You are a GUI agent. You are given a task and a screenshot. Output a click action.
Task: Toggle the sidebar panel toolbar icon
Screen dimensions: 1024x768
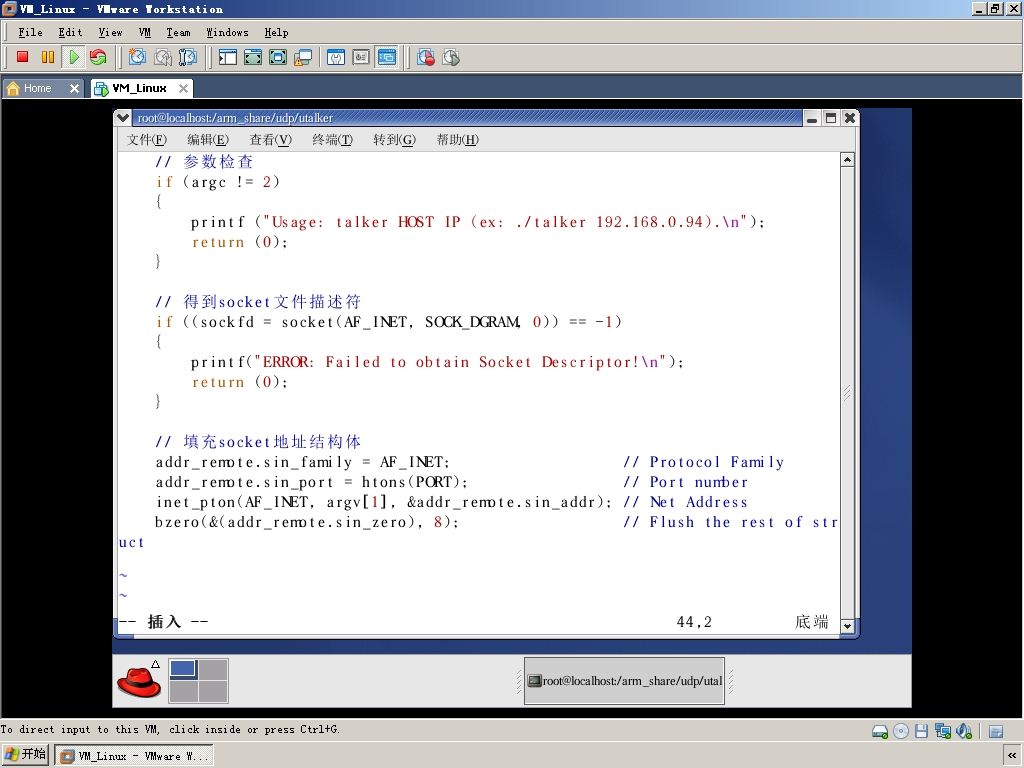tap(227, 57)
